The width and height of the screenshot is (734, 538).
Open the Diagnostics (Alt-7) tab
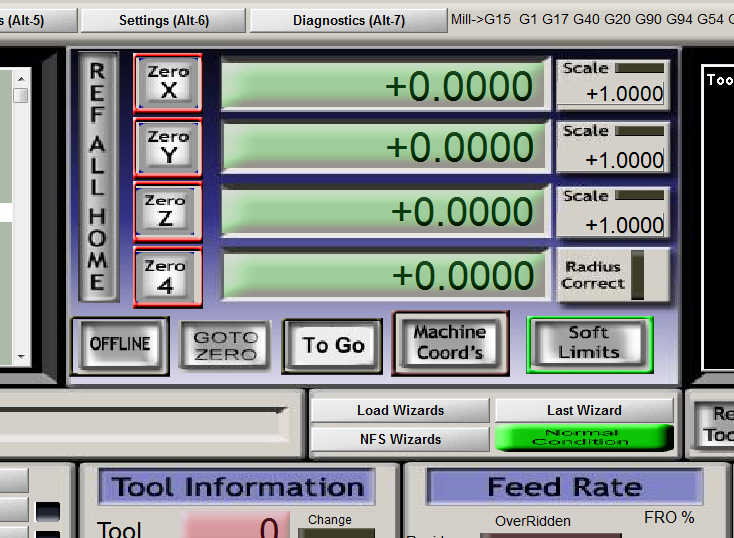click(349, 21)
